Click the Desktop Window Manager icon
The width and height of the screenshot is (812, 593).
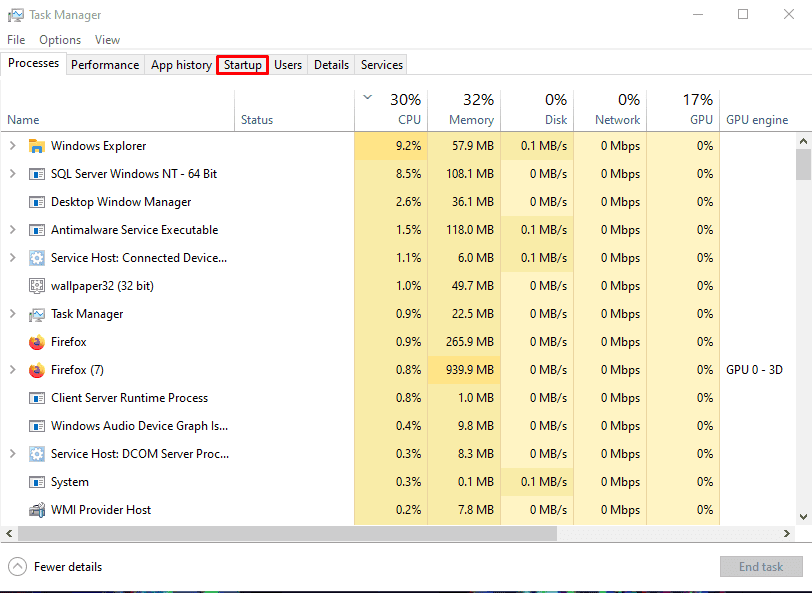36,202
